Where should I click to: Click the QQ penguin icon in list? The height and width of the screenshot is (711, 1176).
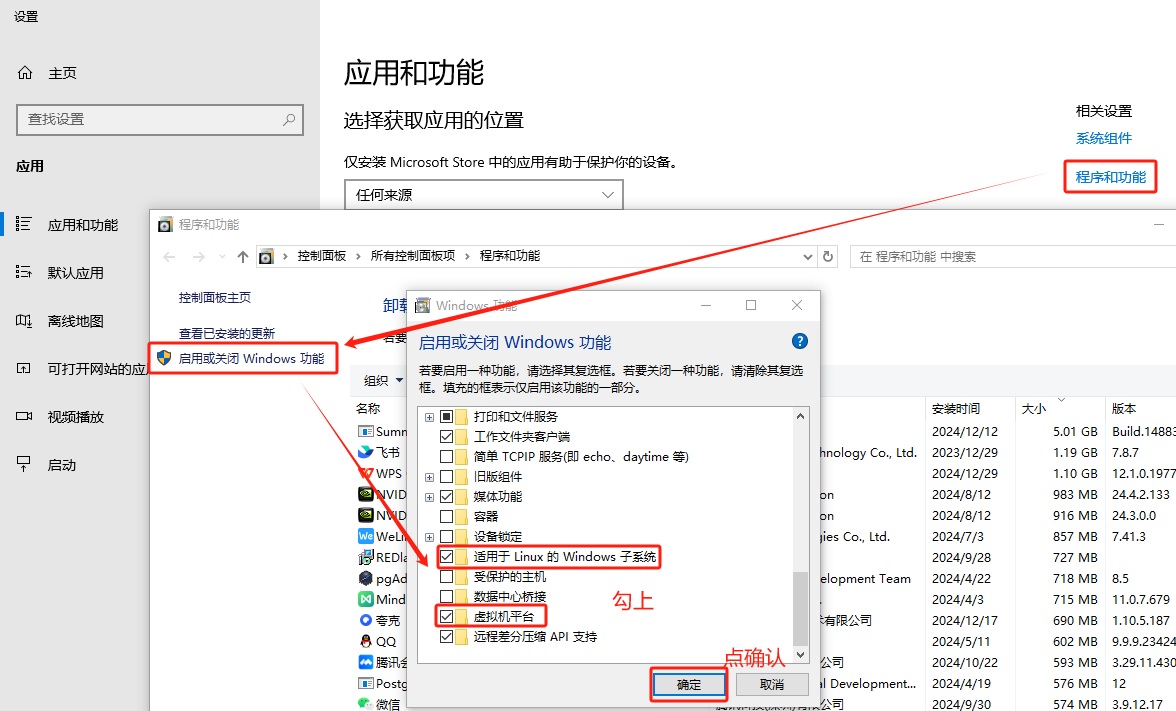[x=366, y=641]
